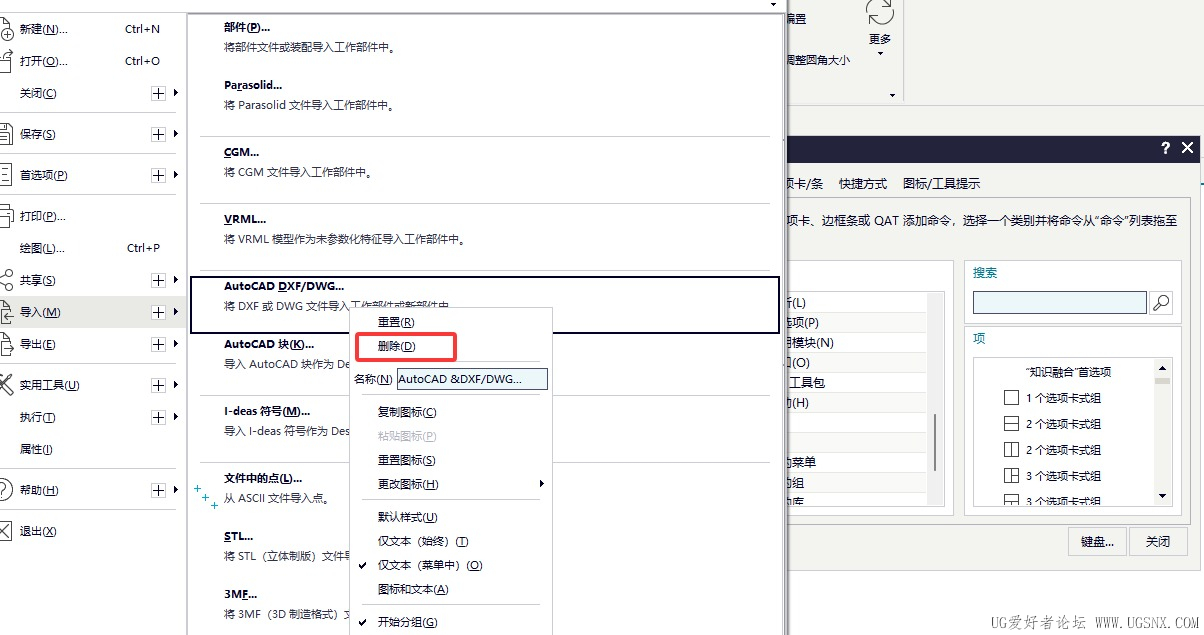Toggle 仅文本（菜单中）(O) style option
1204x635 pixels.
[x=430, y=565]
